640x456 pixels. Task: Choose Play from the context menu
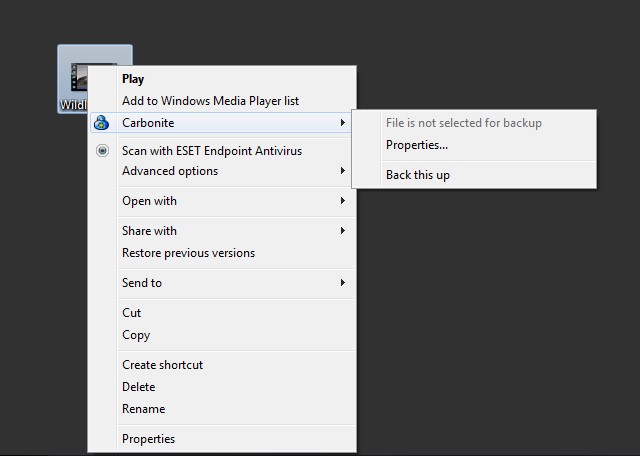133,79
